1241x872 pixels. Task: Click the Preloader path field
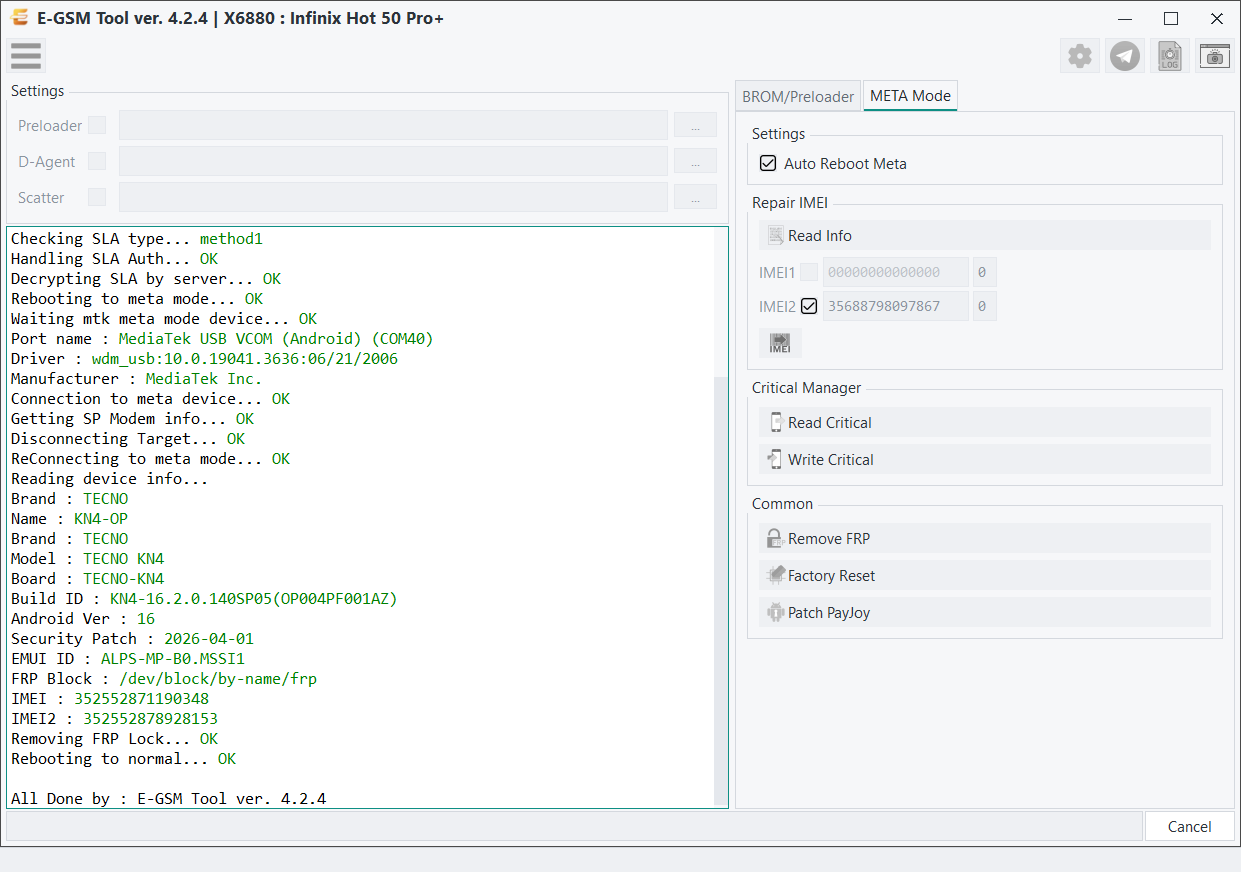click(393, 125)
